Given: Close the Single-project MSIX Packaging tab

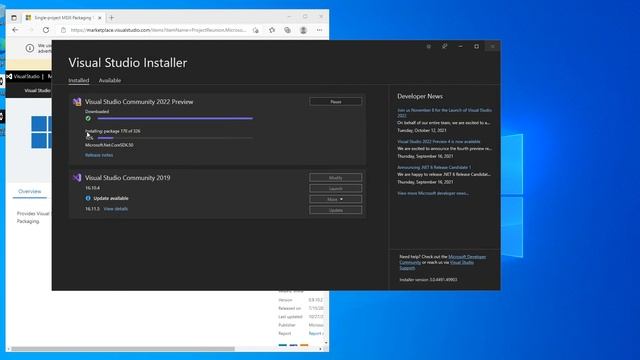Looking at the screenshot, I should [100, 18].
